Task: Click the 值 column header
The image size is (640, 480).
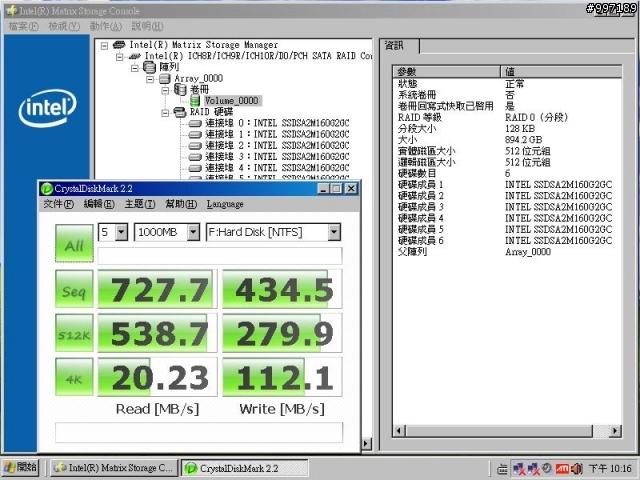Action: (561, 72)
